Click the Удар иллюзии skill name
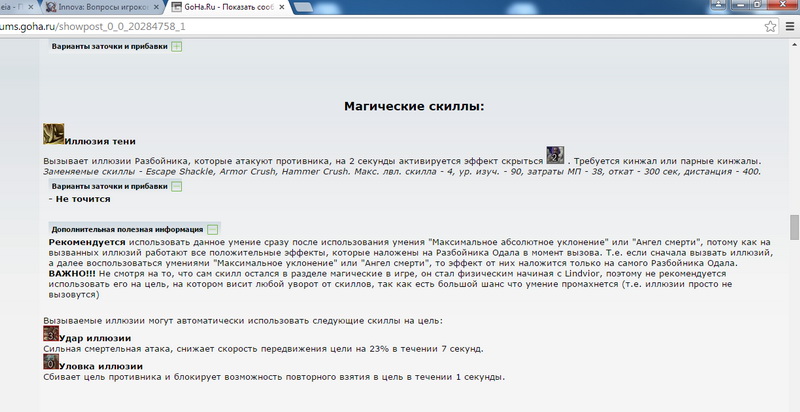Viewport: 800px width, 412px height. 90,338
